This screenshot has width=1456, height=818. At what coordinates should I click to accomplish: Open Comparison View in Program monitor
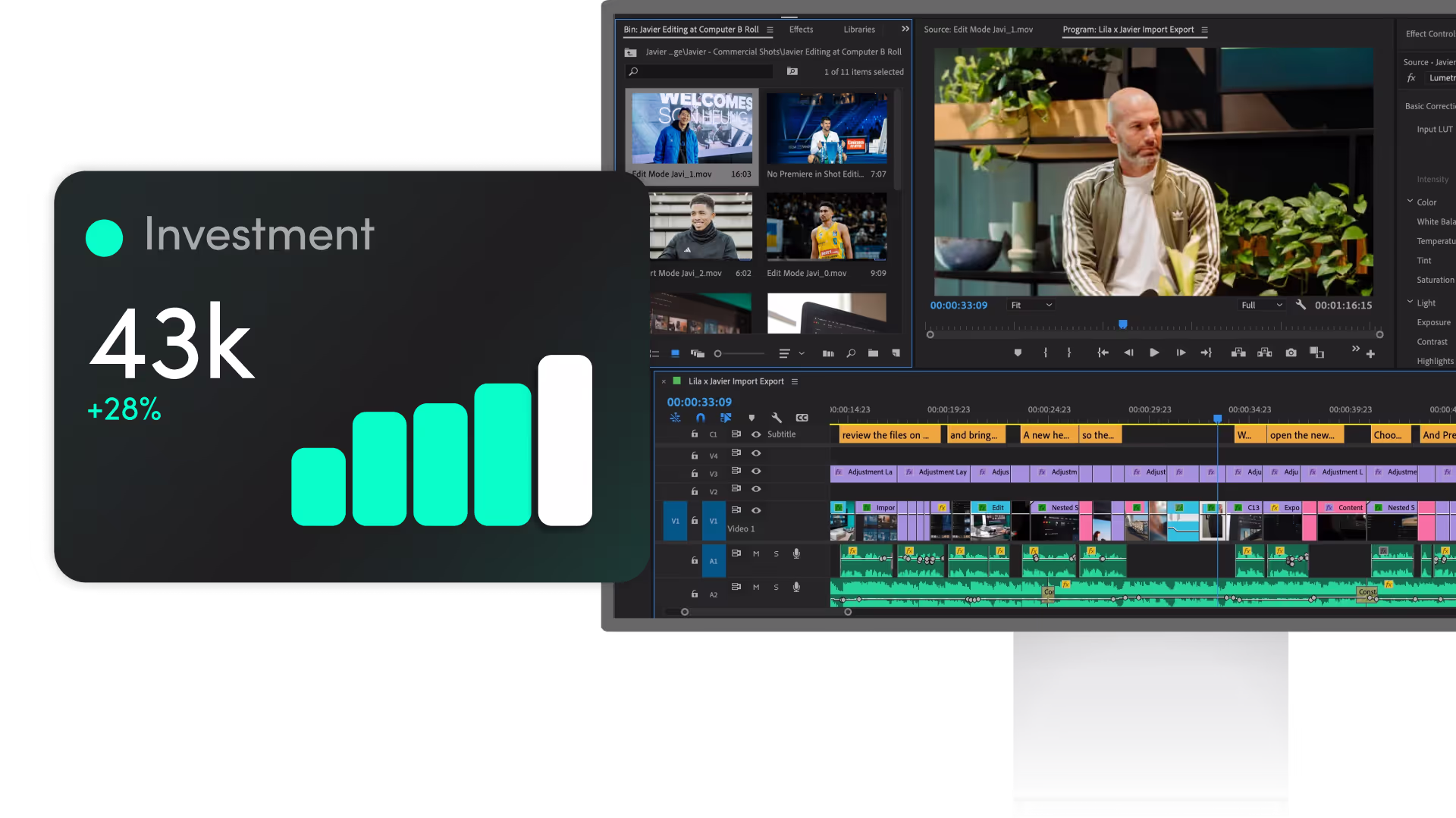(x=1317, y=353)
